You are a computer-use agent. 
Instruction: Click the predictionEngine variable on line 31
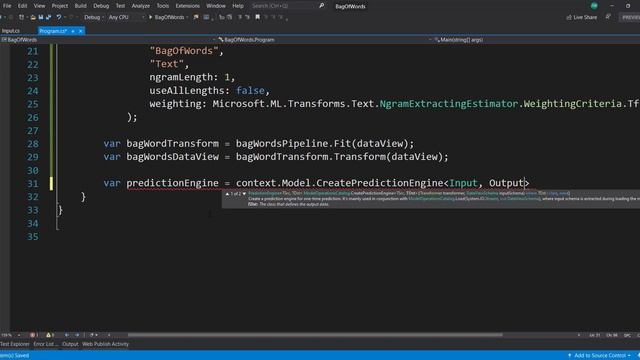click(x=172, y=183)
